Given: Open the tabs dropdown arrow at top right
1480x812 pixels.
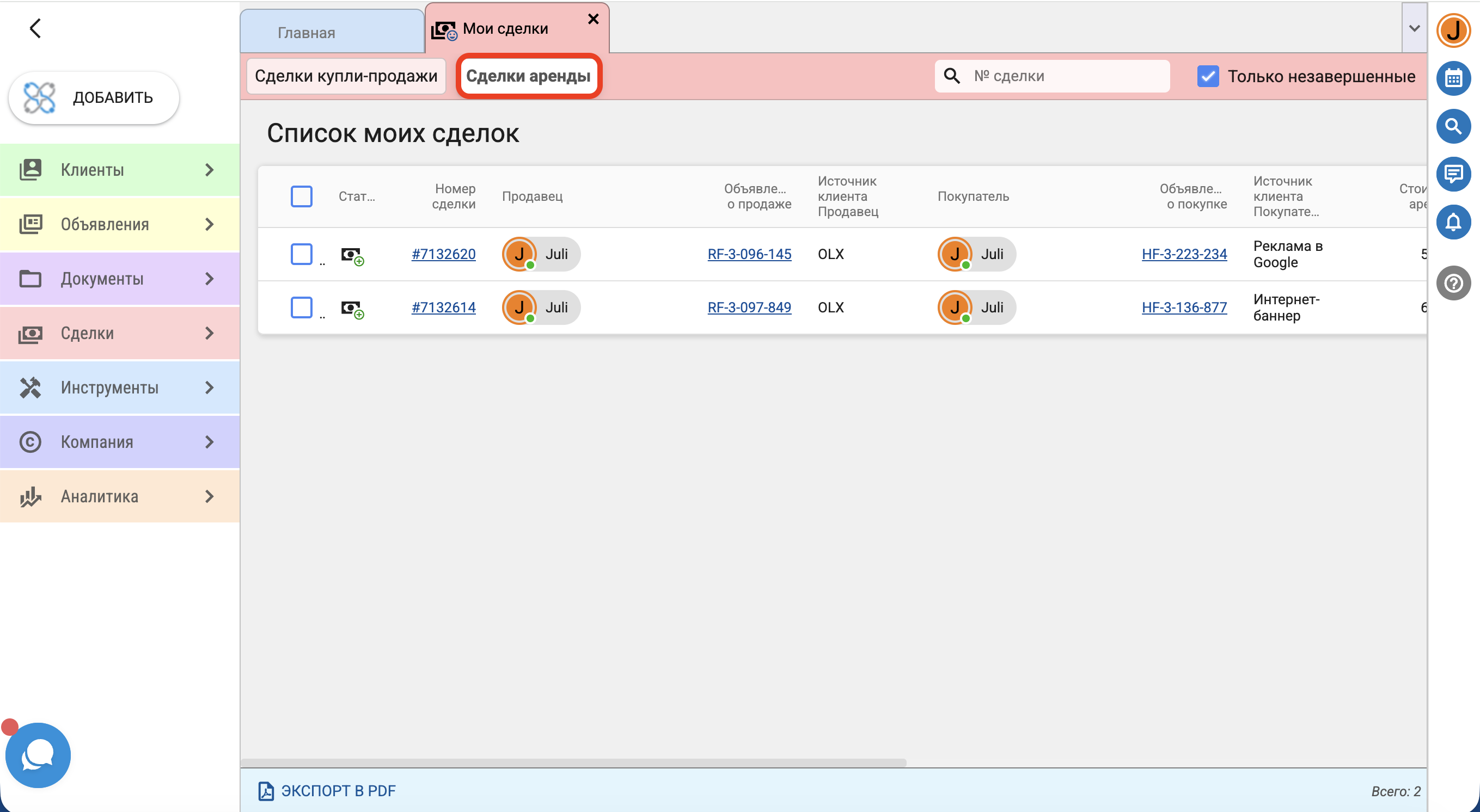Looking at the screenshot, I should (1414, 28).
